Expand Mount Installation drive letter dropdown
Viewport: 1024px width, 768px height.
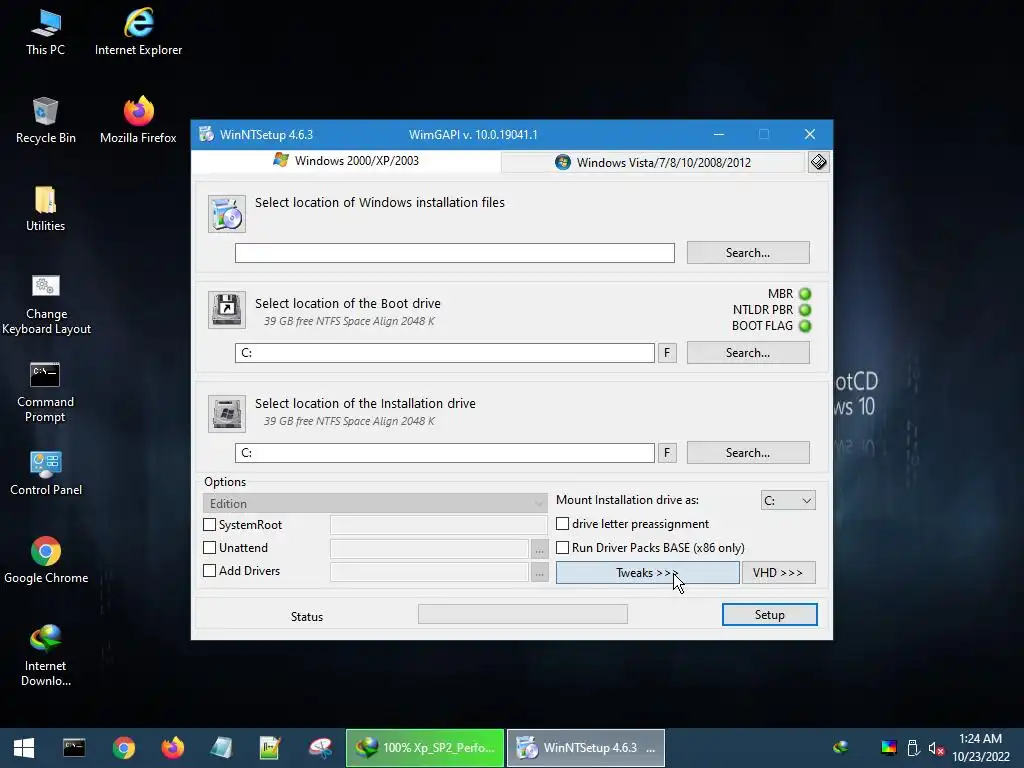pyautogui.click(x=788, y=500)
